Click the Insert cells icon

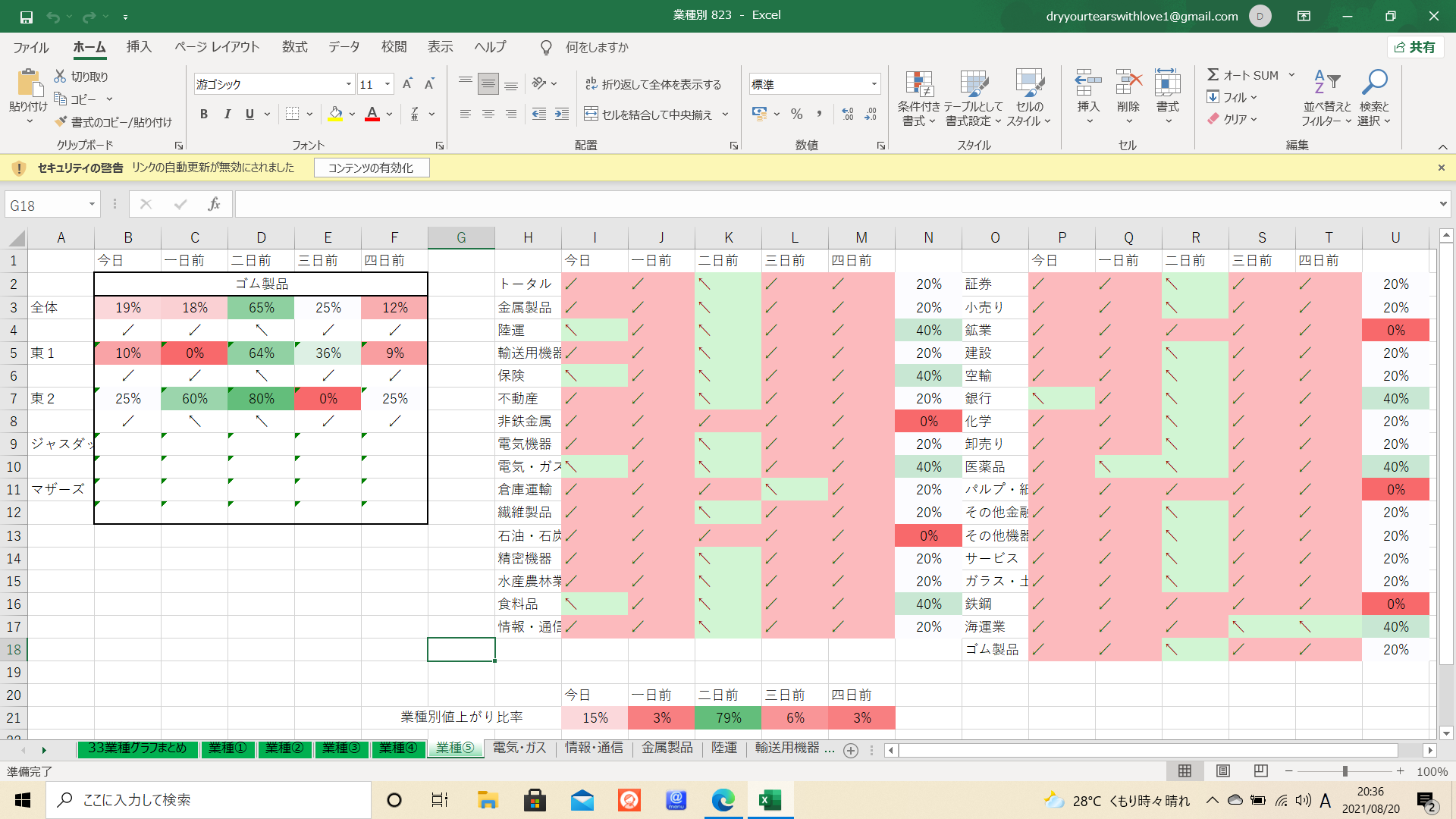[x=1087, y=83]
